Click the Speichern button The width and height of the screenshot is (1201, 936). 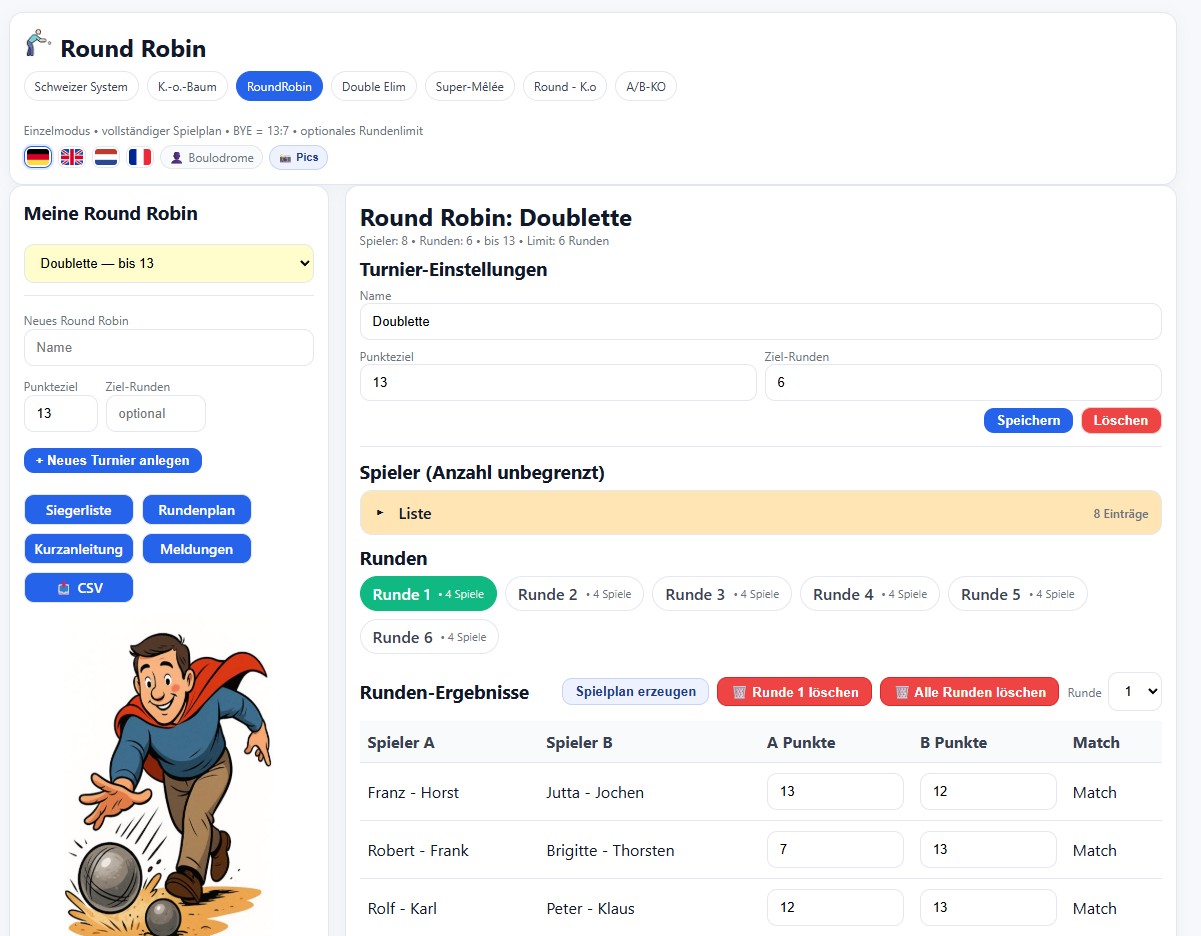click(x=1027, y=421)
